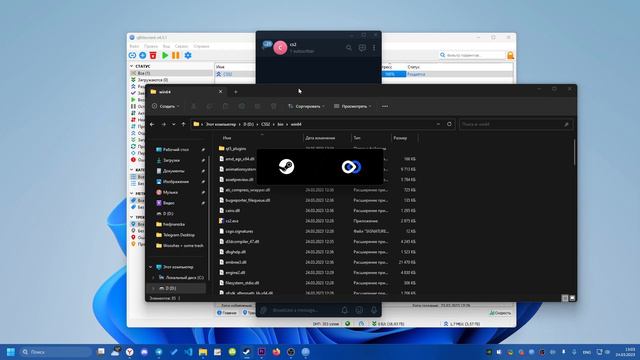Switch Explorer to thumbnails view icon

click(x=572, y=298)
